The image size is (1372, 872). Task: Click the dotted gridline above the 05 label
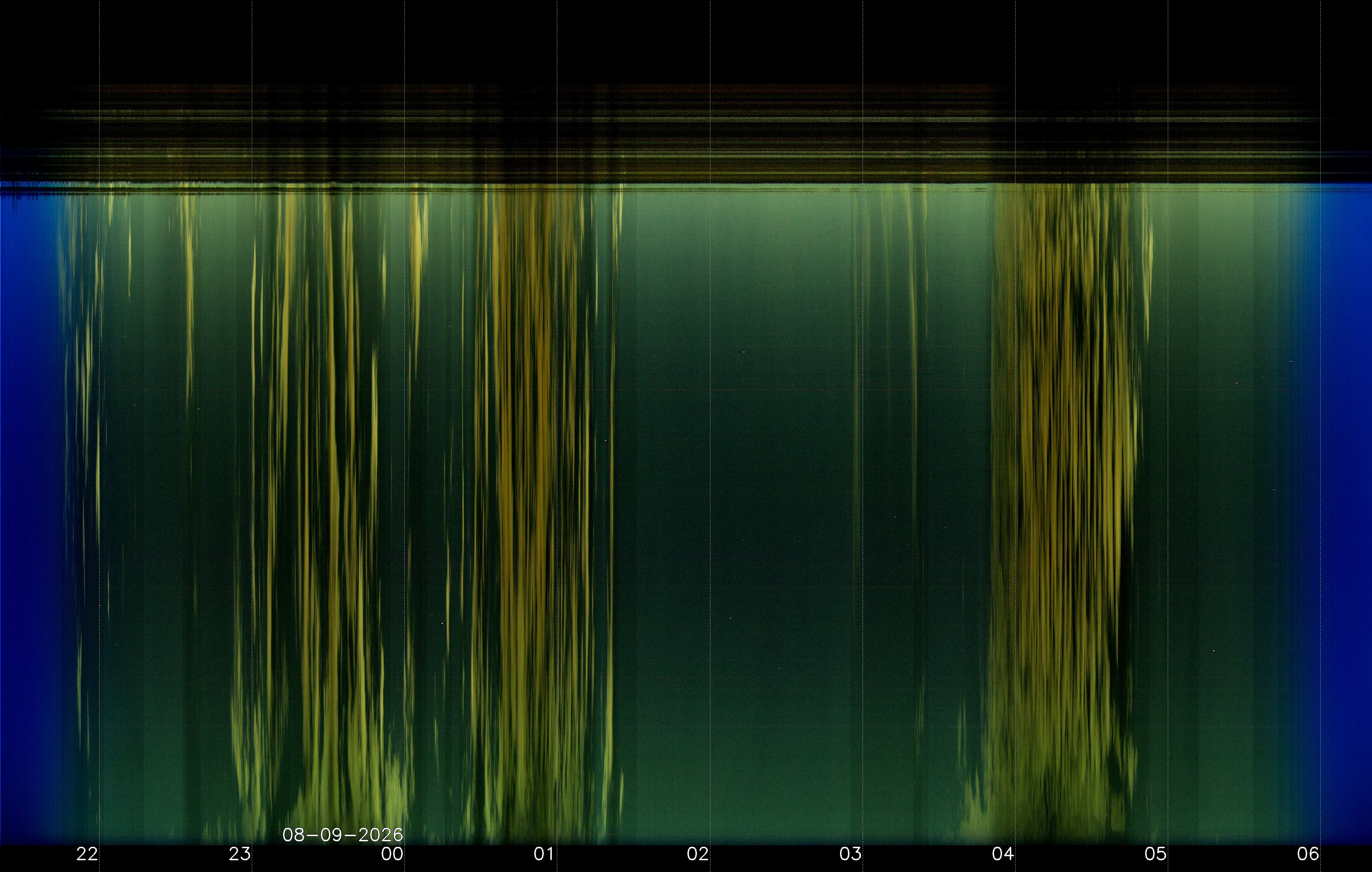click(x=1168, y=422)
